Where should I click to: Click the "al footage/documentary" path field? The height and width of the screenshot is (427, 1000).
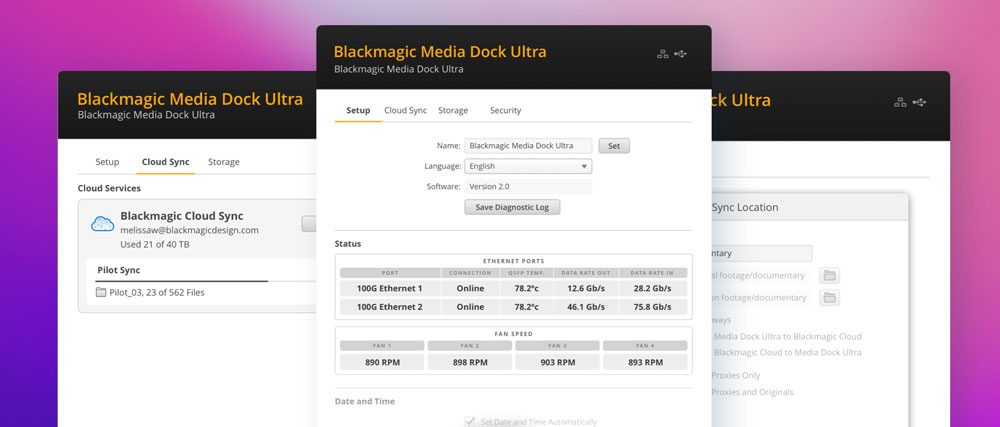(x=762, y=276)
